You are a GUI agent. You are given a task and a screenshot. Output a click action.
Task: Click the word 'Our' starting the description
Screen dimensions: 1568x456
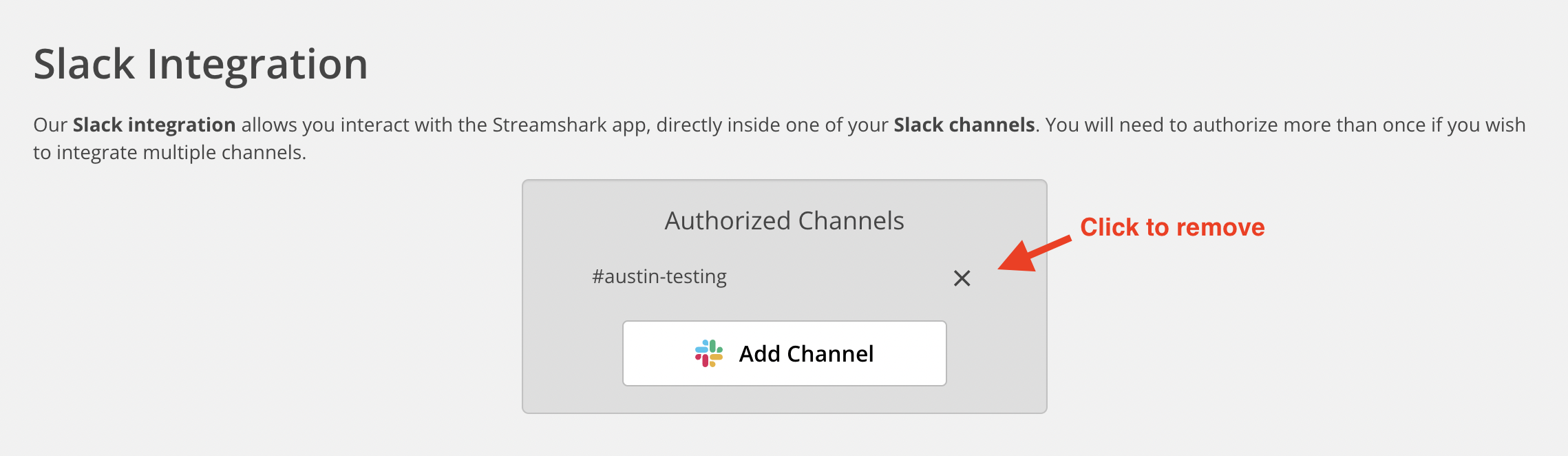click(x=50, y=125)
